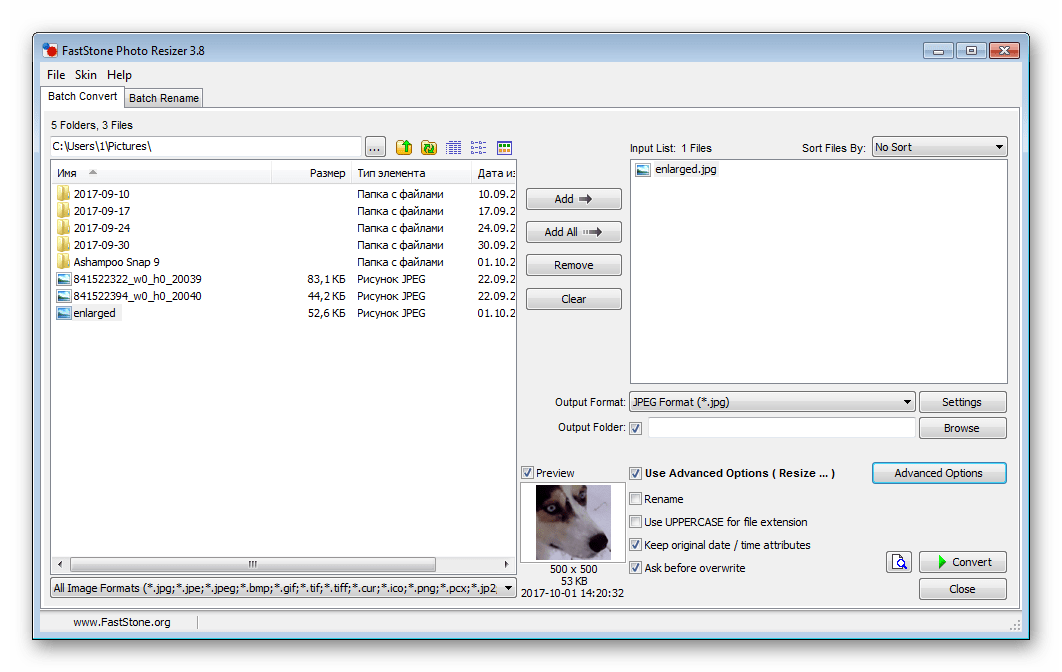Enable Use UPPERCASE for file extension

click(635, 522)
